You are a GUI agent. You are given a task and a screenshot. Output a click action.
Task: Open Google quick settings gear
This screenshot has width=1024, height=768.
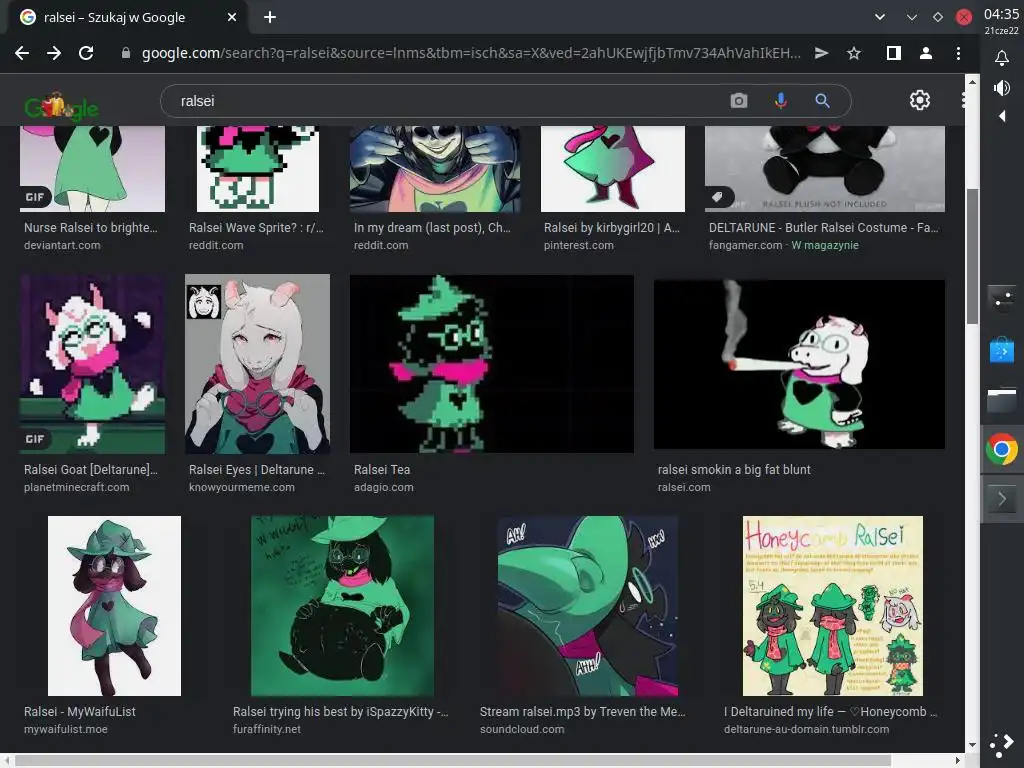coord(920,100)
